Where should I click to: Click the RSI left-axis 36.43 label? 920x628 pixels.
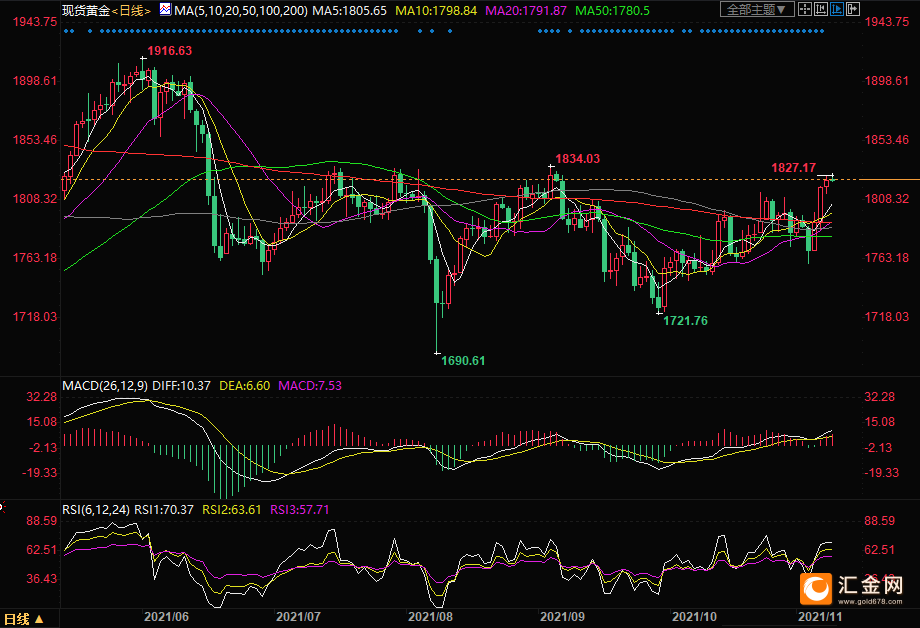click(42, 579)
